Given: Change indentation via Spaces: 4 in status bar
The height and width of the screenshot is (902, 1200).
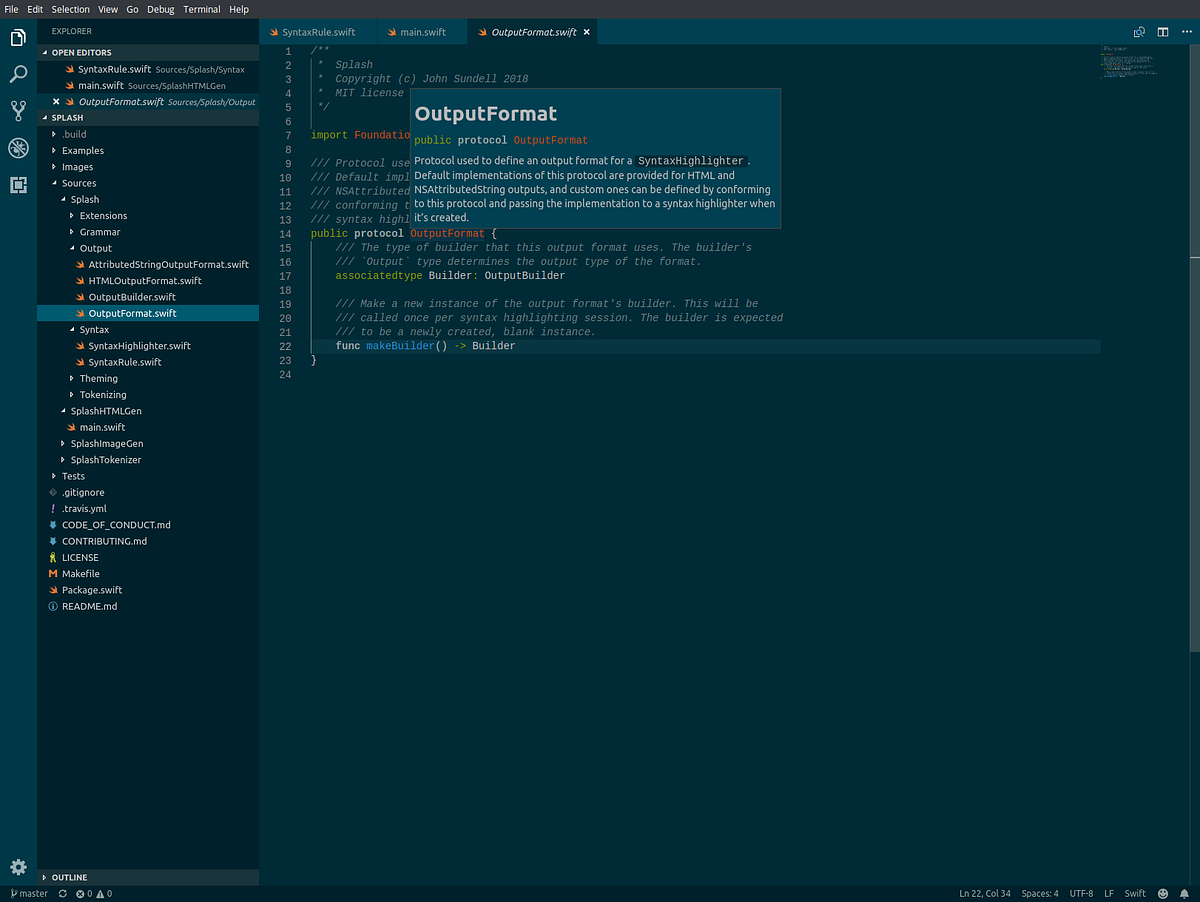Looking at the screenshot, I should click(1039, 893).
